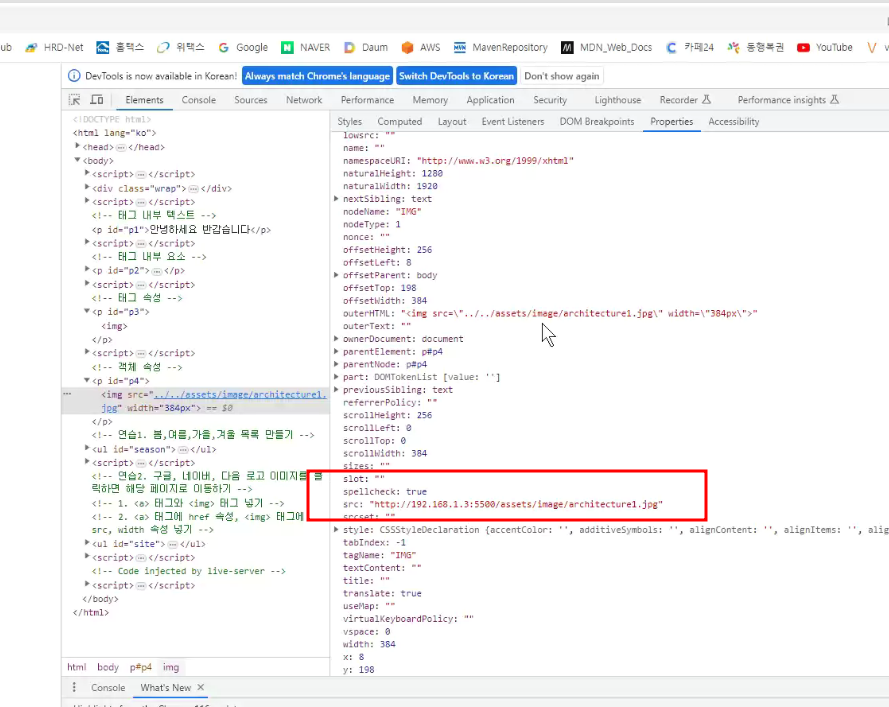Image resolution: width=889 pixels, height=707 pixels.
Task: Open the 카페24 bookmark
Action: [x=689, y=48]
